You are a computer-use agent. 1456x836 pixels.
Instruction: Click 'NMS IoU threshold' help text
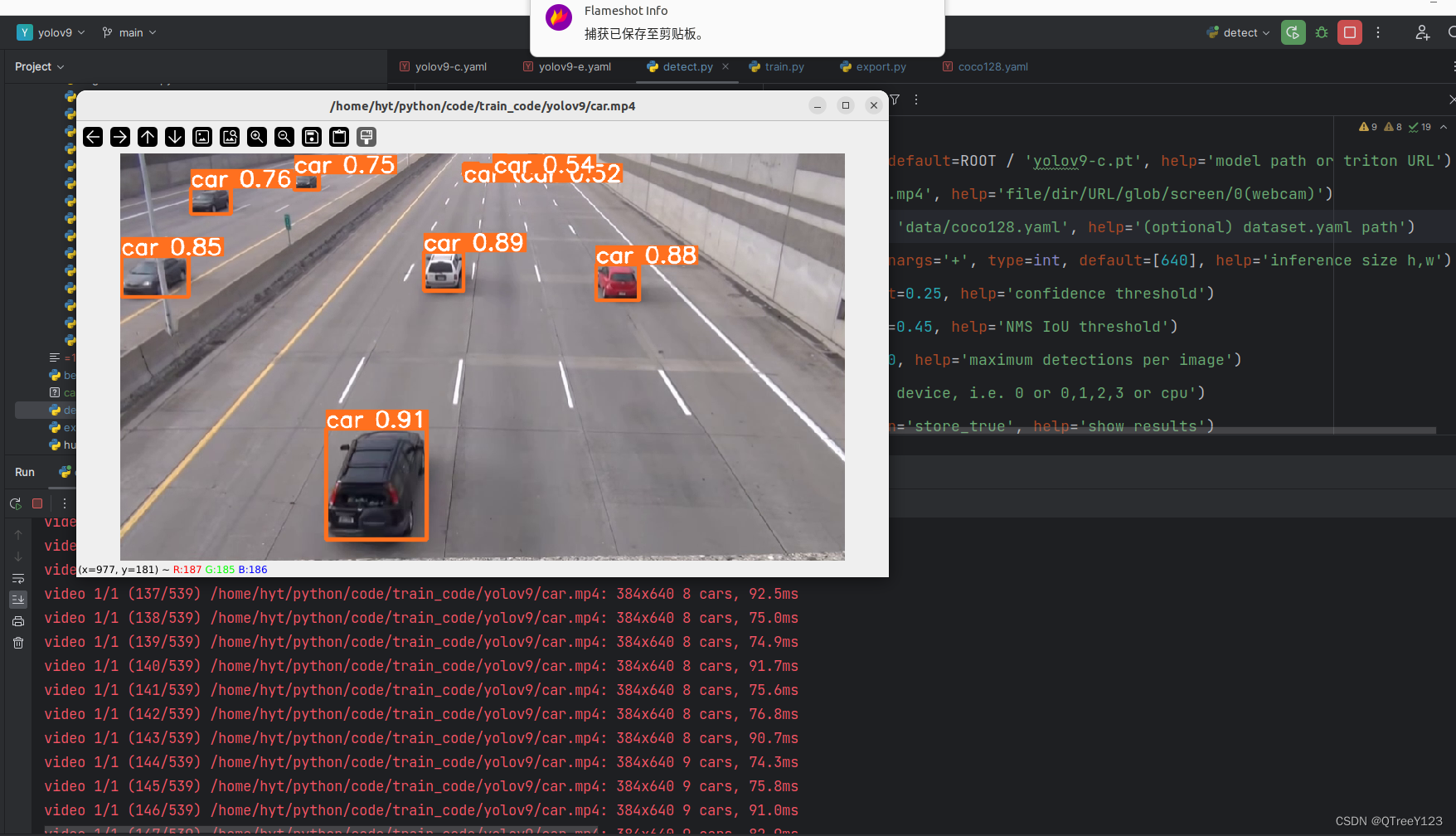coord(1087,327)
